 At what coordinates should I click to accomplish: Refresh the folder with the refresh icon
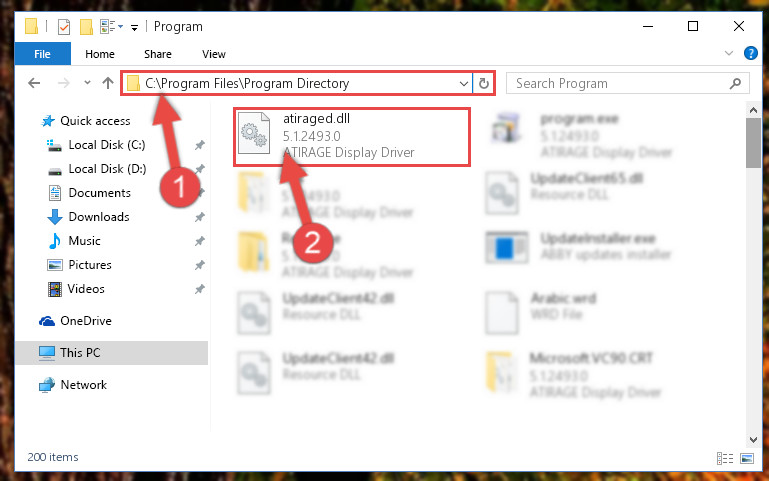(x=484, y=83)
